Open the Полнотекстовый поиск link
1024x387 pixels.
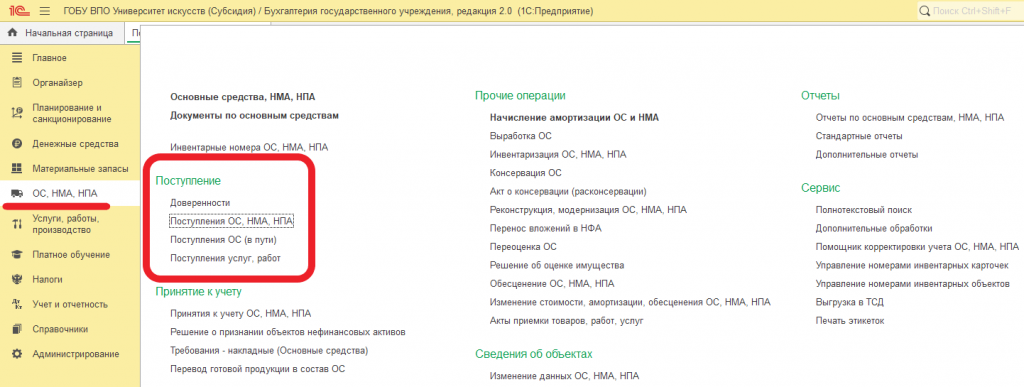(863, 210)
